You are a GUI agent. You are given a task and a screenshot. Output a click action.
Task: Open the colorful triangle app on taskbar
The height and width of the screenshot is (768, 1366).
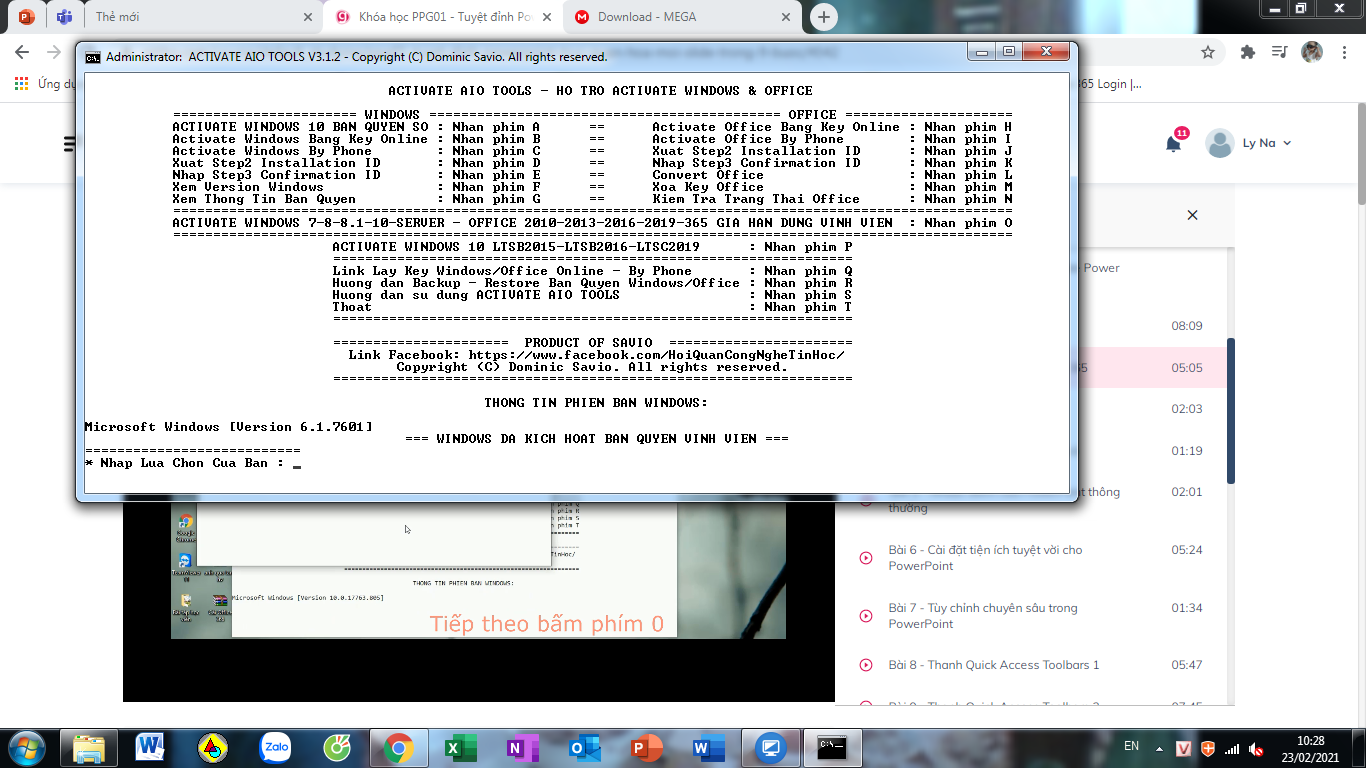point(212,747)
